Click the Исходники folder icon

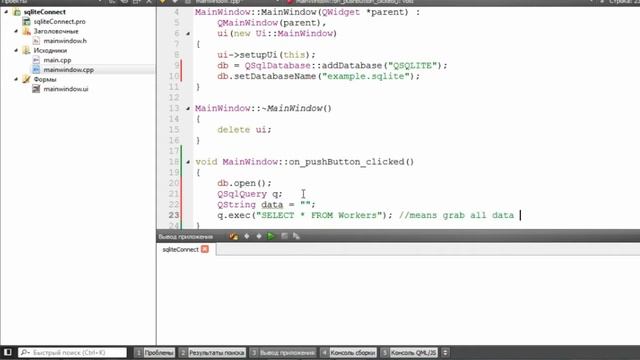[x=27, y=50]
